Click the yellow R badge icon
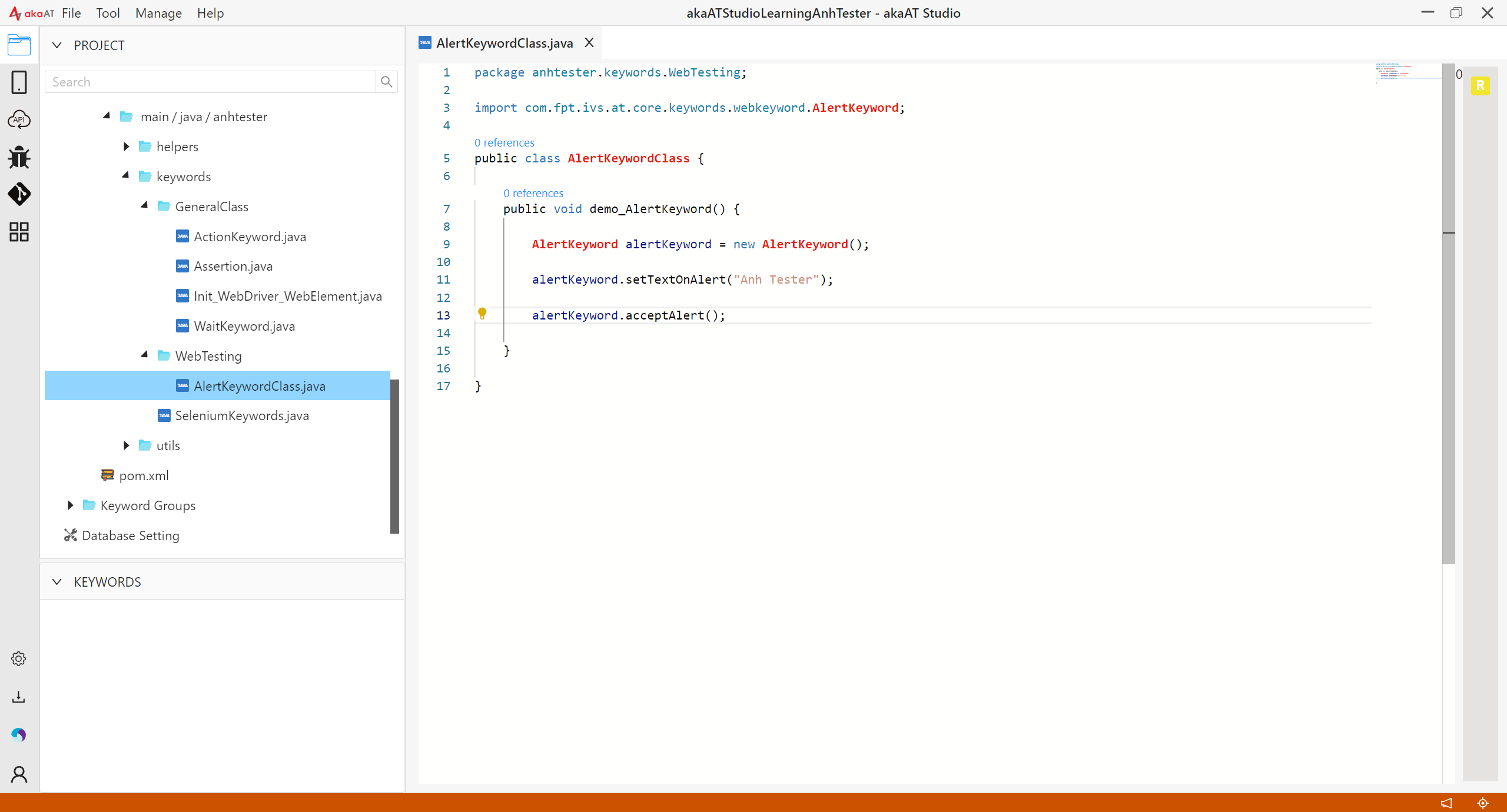 [1480, 86]
